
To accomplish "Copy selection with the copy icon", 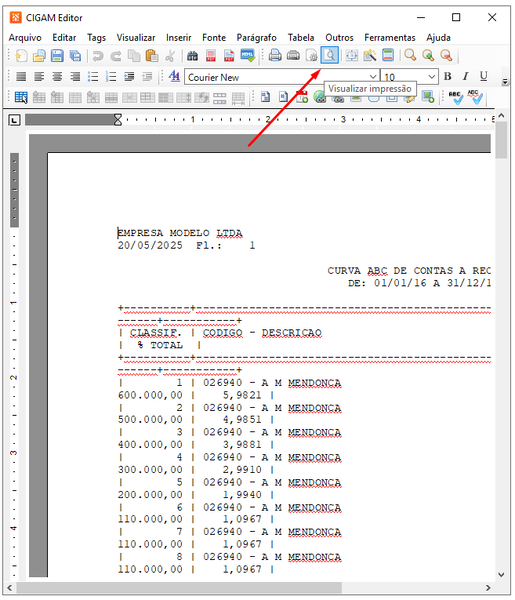I will tap(134, 55).
